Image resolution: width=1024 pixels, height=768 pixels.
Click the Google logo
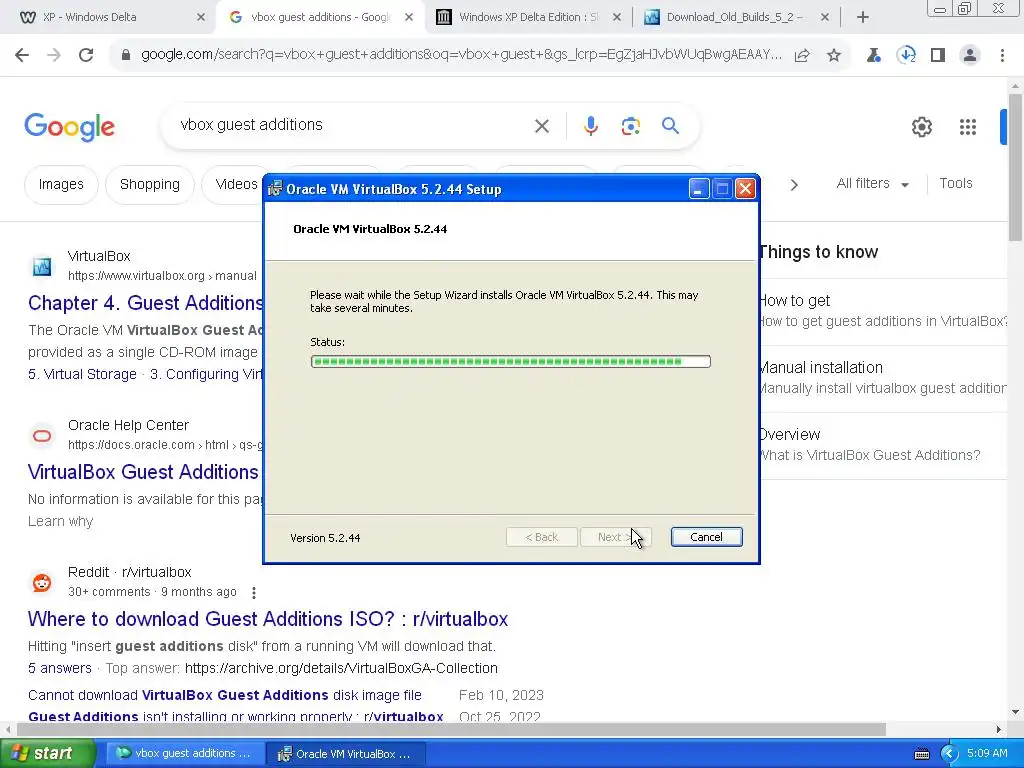[70, 127]
